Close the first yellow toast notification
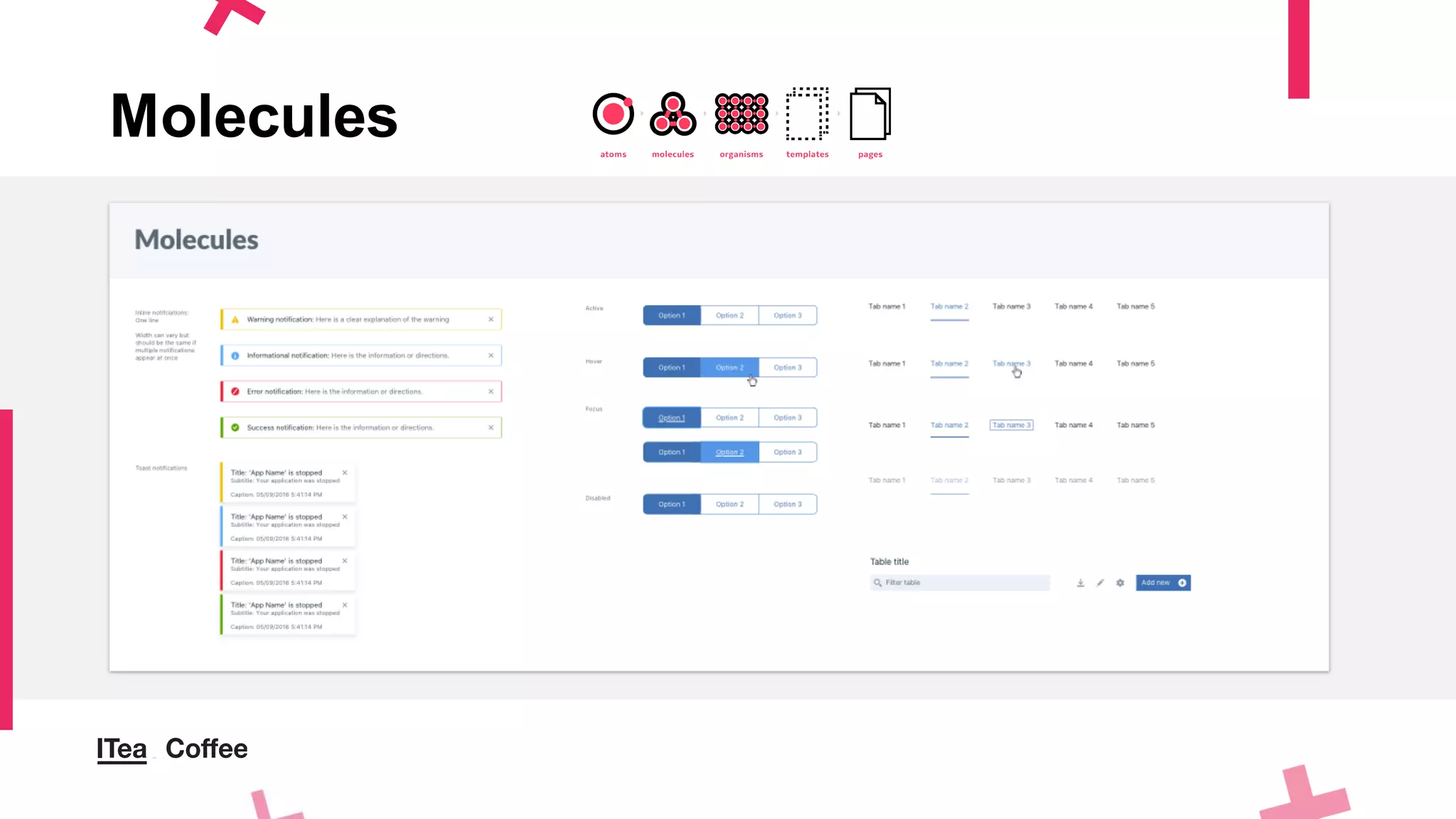Image resolution: width=1456 pixels, height=819 pixels. click(345, 473)
